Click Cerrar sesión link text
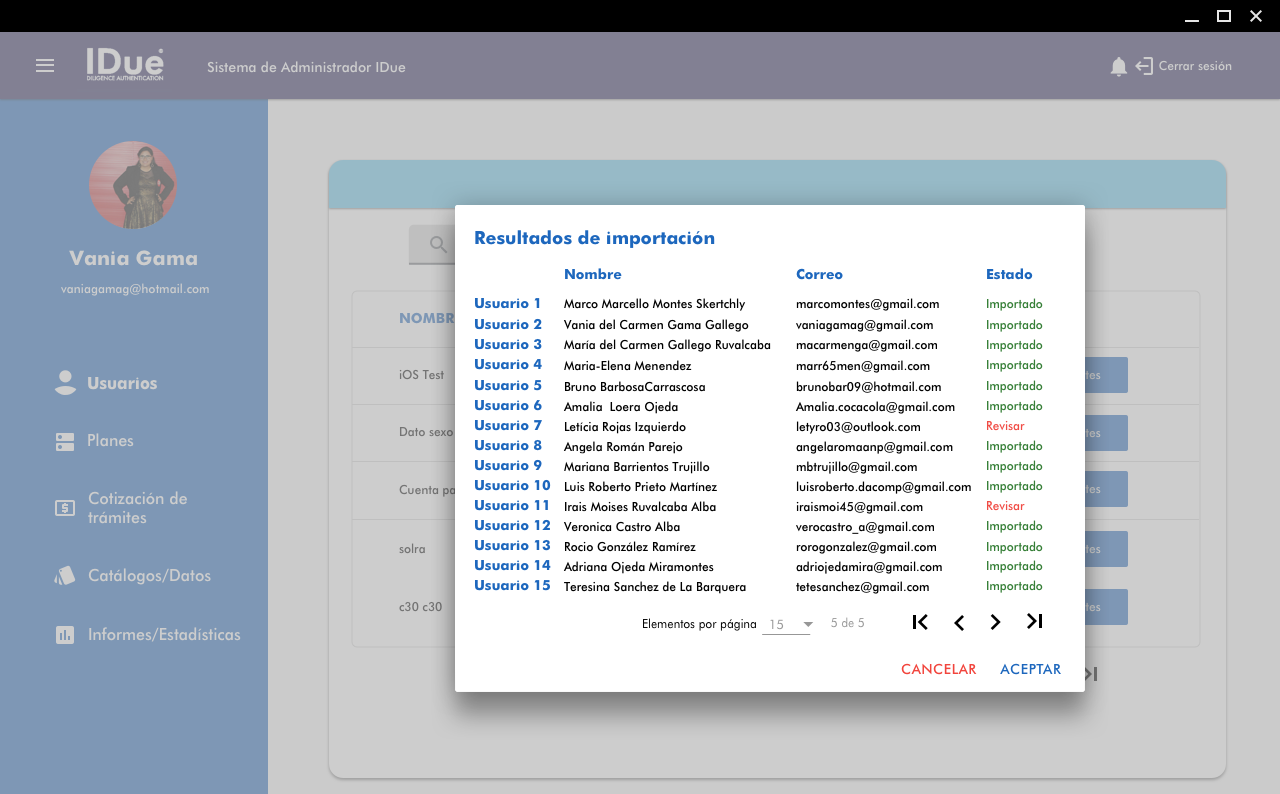Screen dimensions: 1280x794 point(1195,67)
